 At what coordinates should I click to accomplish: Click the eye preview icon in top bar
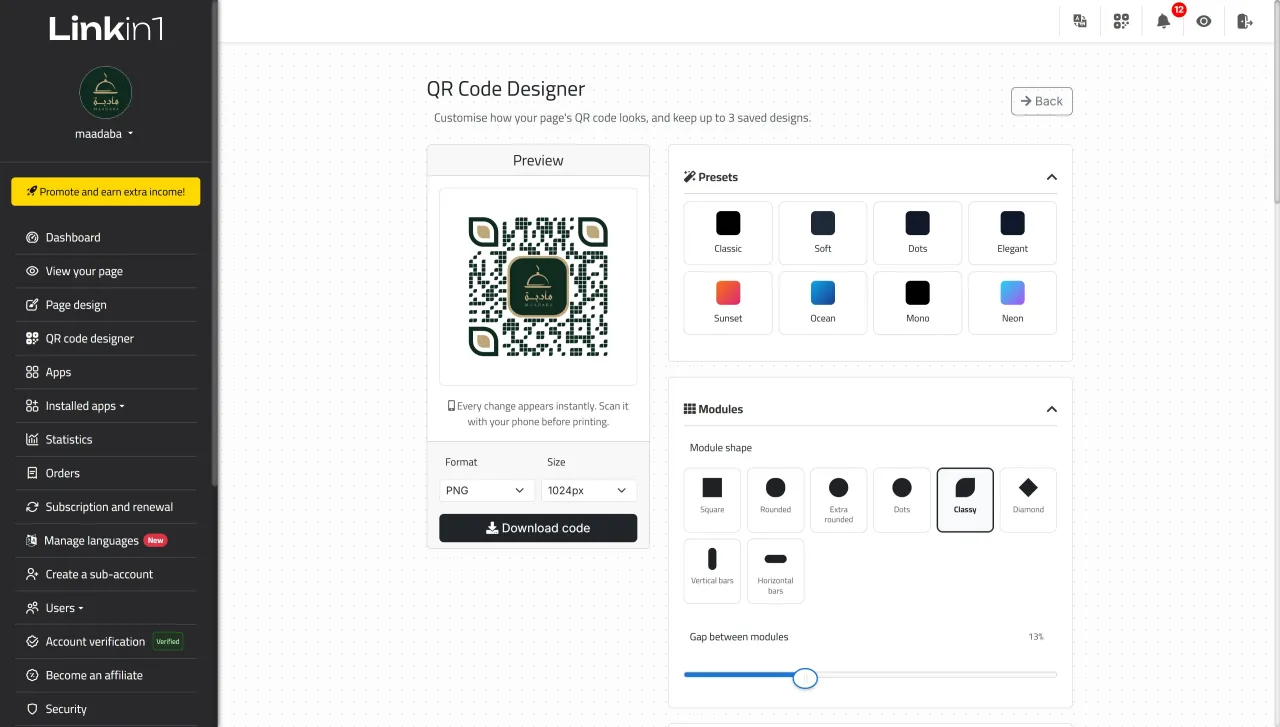pos(1204,21)
